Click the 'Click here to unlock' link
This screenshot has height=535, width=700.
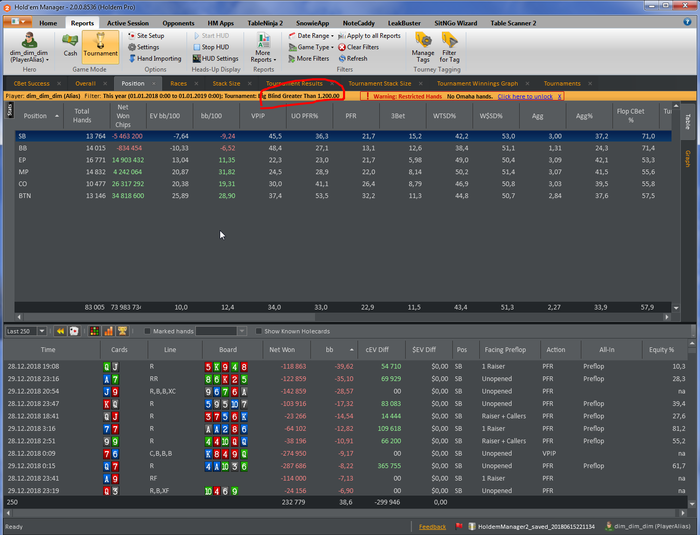pos(525,96)
